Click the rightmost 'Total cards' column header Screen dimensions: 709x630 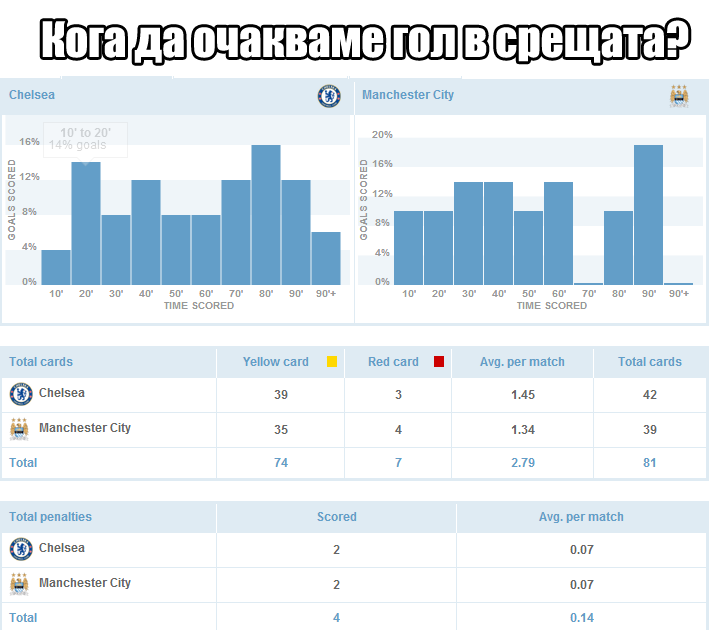[650, 361]
